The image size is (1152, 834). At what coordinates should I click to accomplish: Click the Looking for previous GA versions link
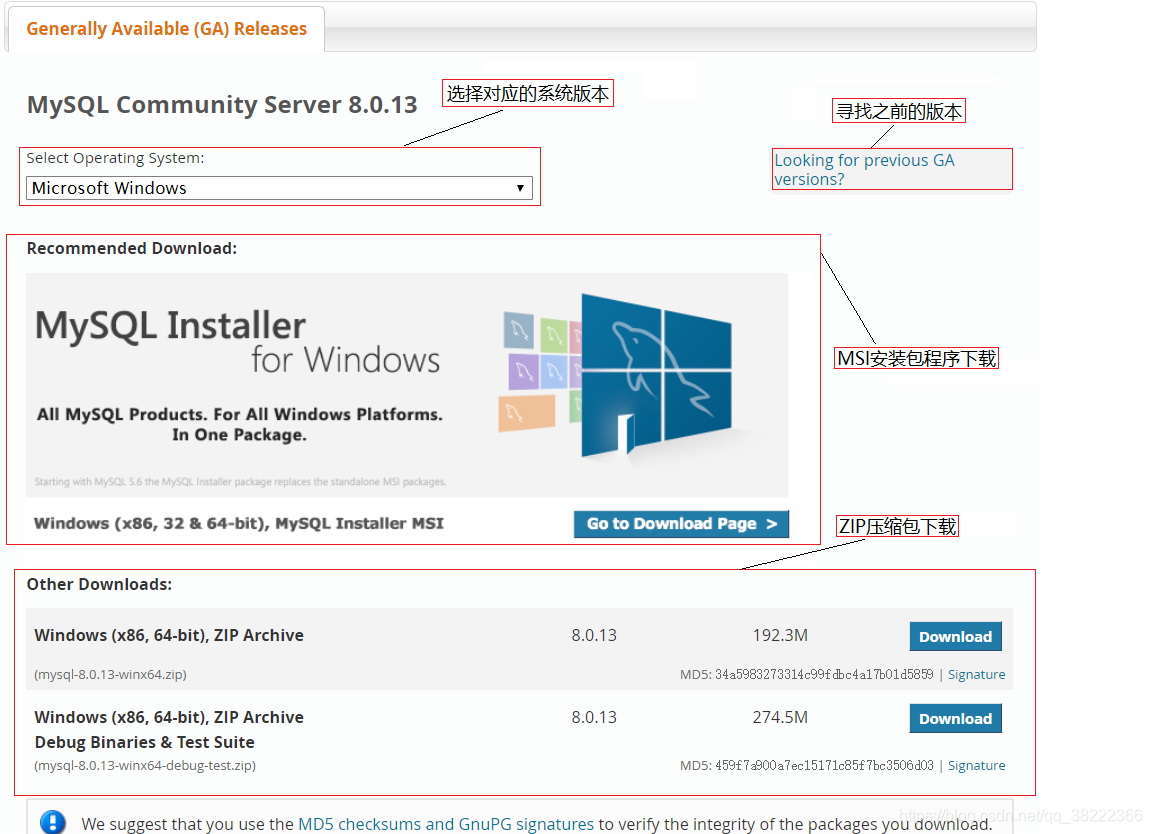864,170
